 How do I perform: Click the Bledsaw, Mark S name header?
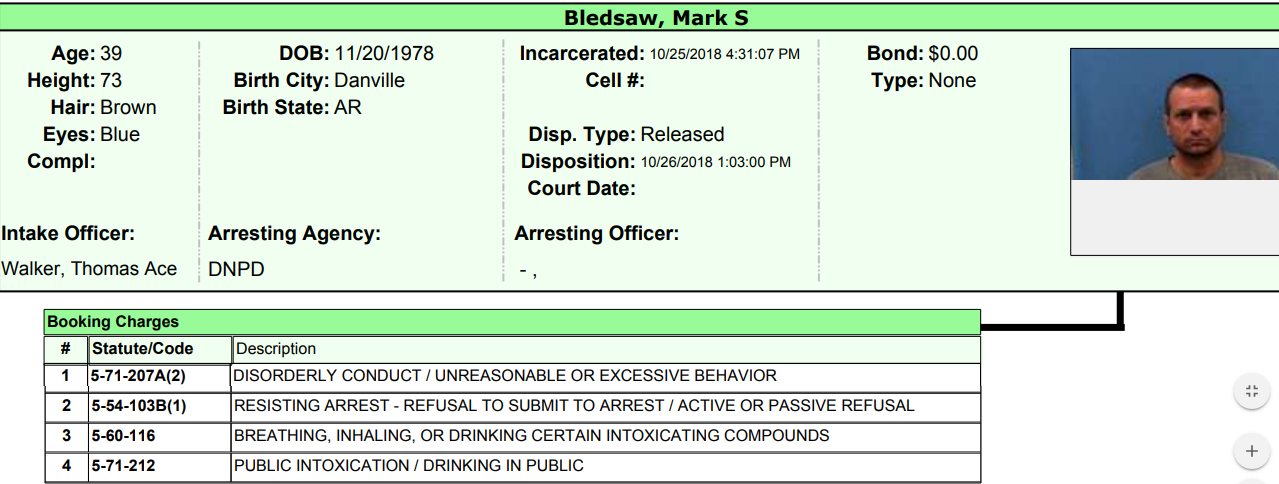656,18
